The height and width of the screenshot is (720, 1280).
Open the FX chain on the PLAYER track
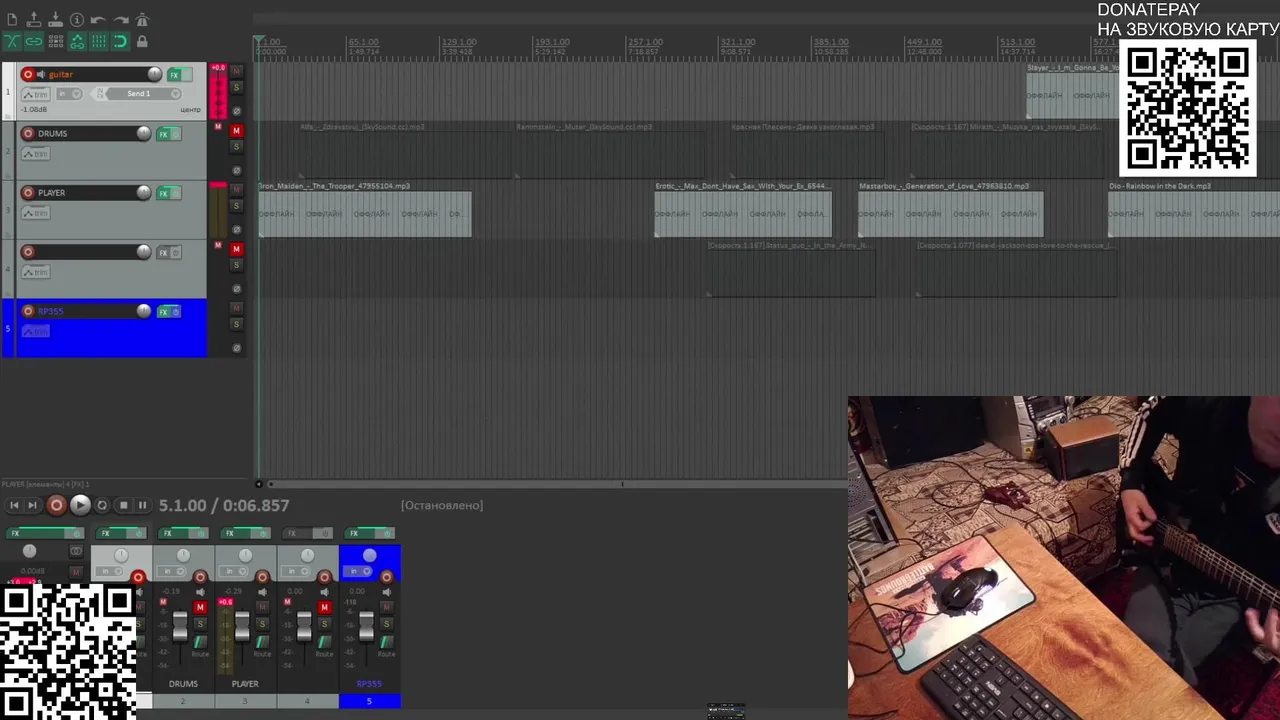coord(163,193)
